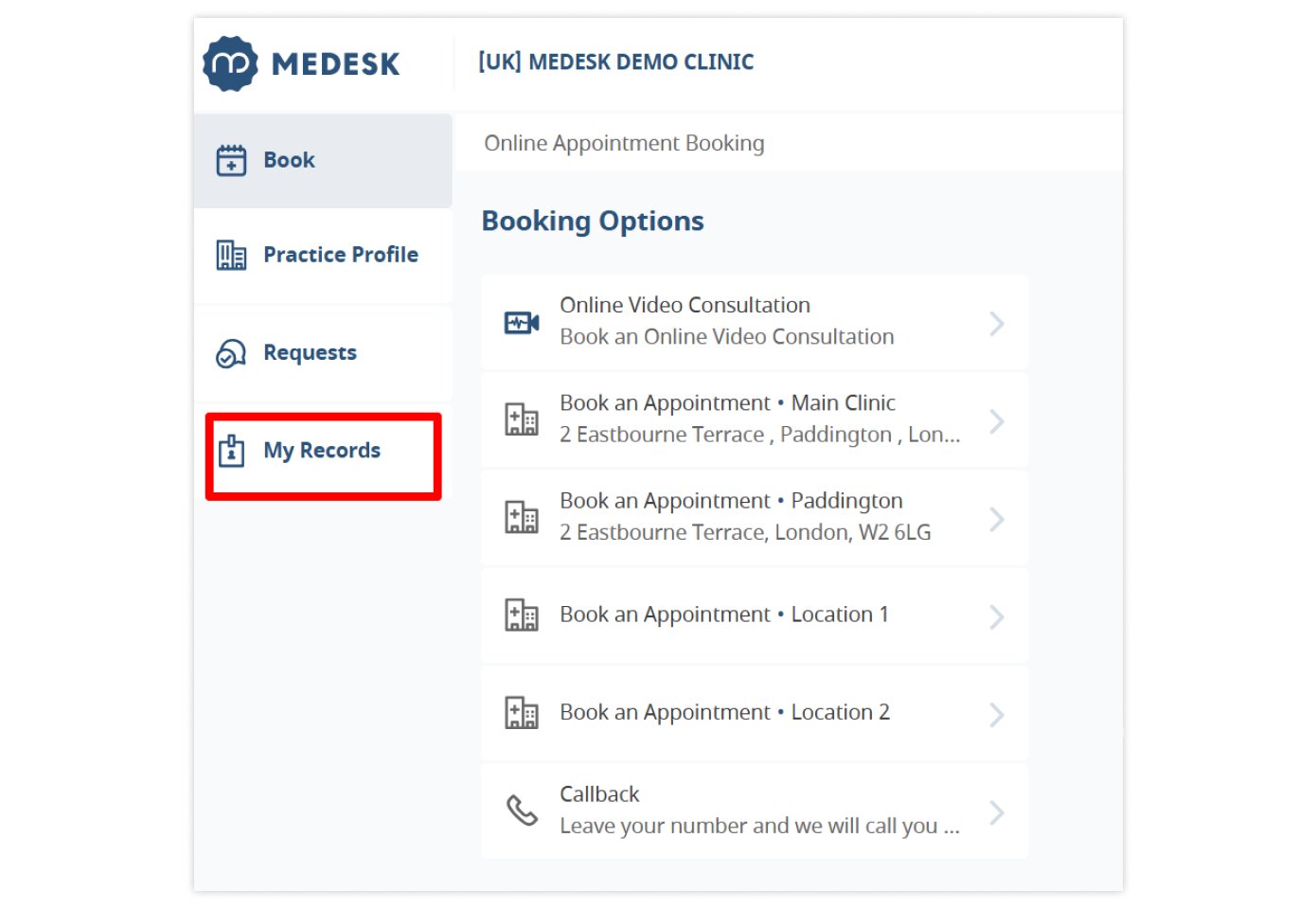Click the phone icon beside Callback
This screenshot has height=909, width=1316.
coord(522,811)
